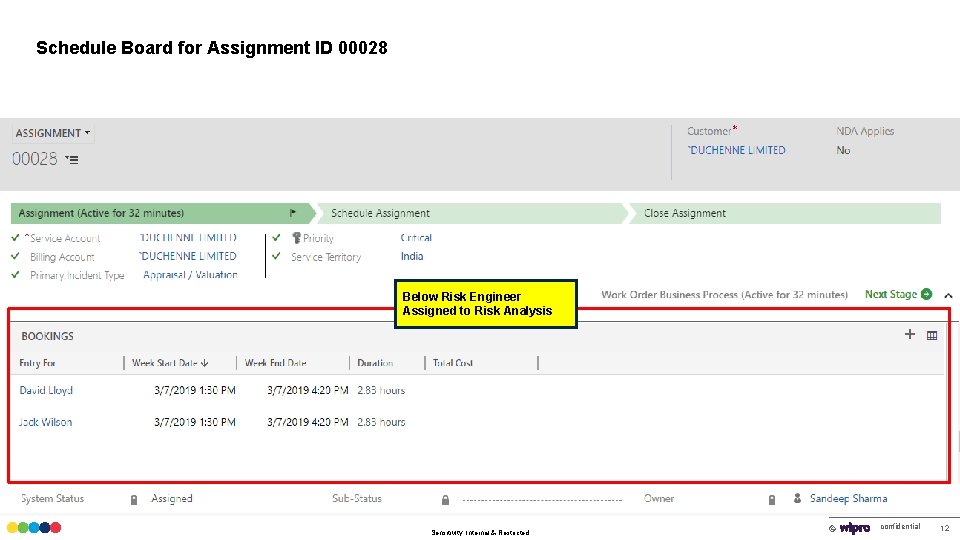Click the System Status value Assigned
This screenshot has height=540, width=960.
(x=171, y=498)
